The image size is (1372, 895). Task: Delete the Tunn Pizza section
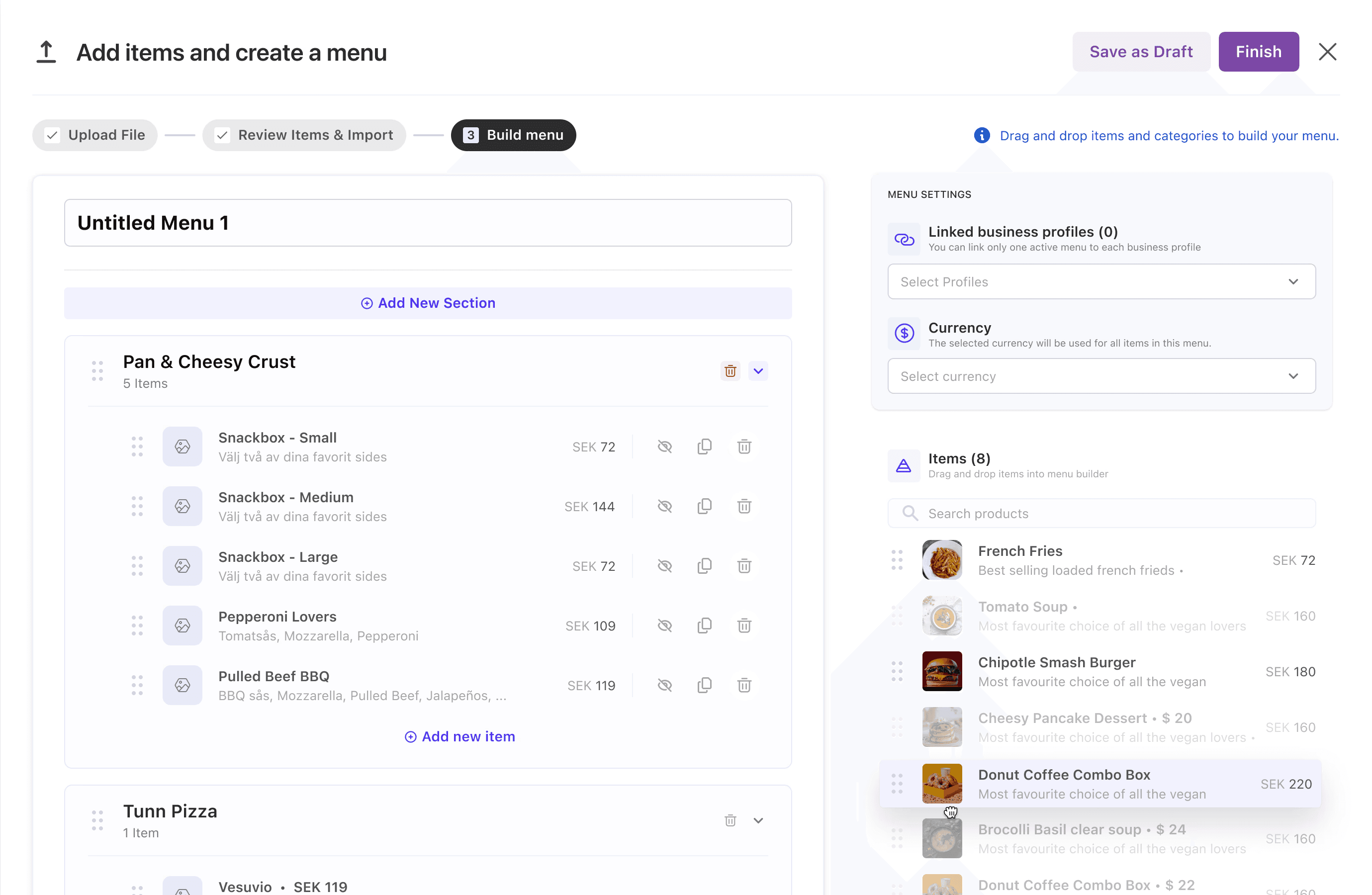coord(730,820)
